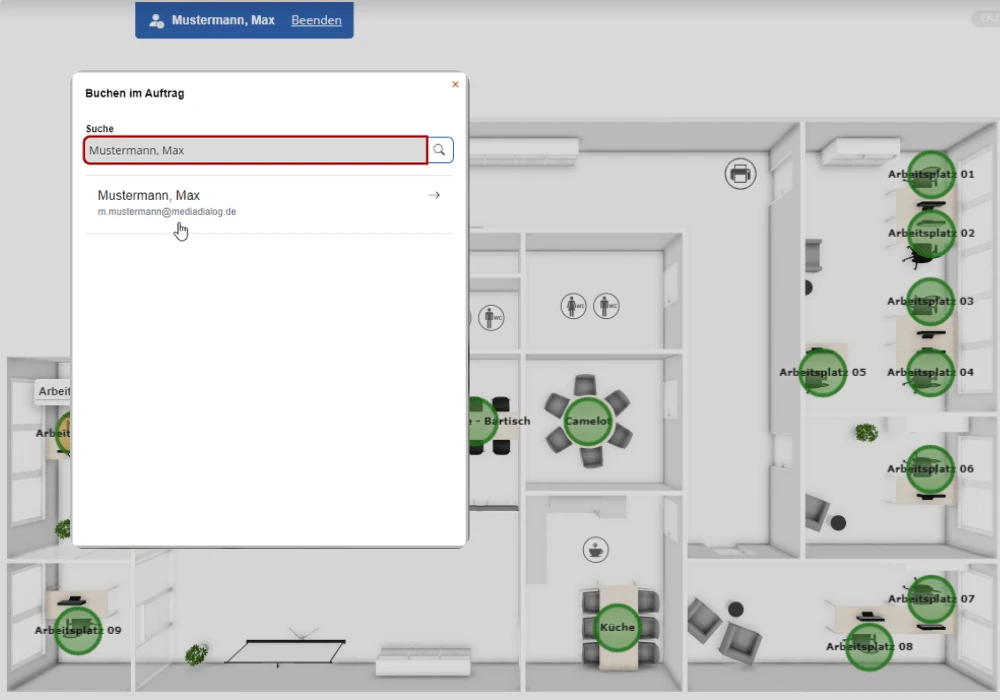Viewport: 1000px width, 700px height.
Task: Click the Suche input field
Action: (x=256, y=150)
